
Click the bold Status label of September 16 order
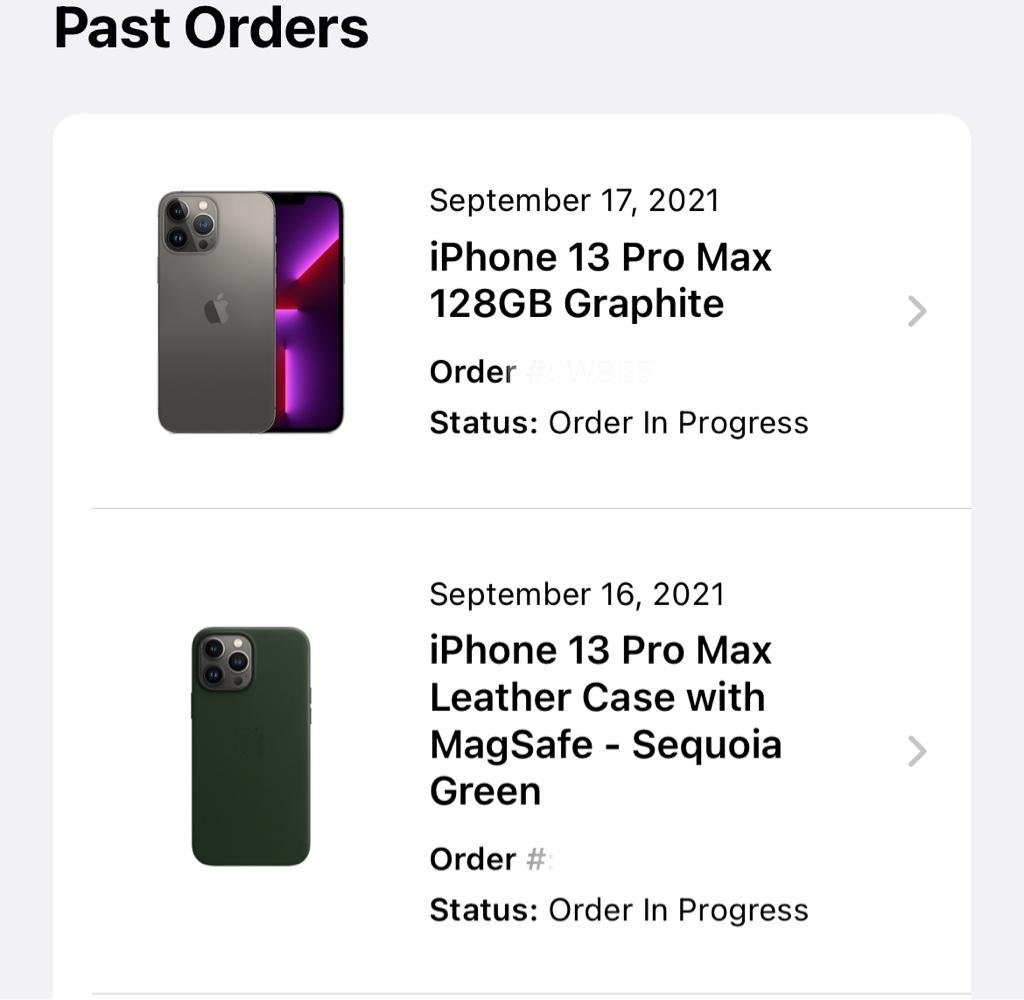(x=483, y=910)
